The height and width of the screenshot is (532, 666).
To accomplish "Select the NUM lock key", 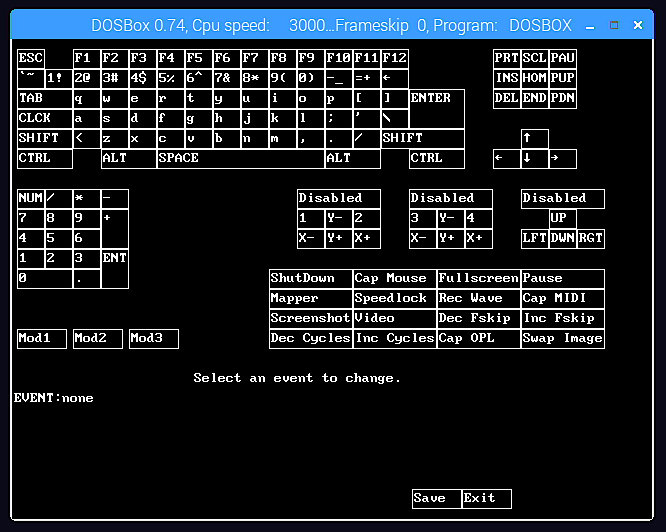I will tap(31, 199).
